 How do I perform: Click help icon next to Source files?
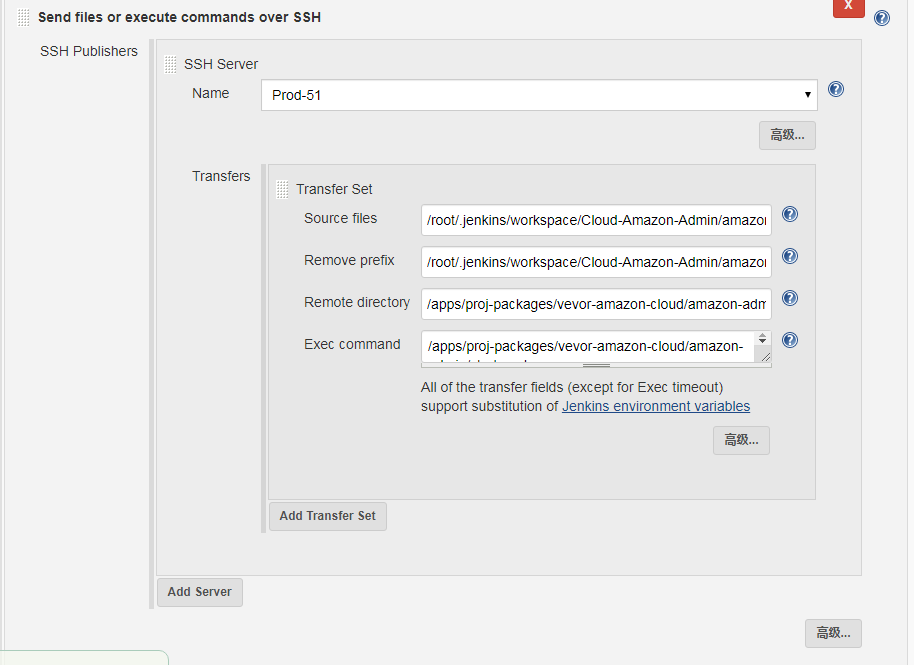[790, 214]
